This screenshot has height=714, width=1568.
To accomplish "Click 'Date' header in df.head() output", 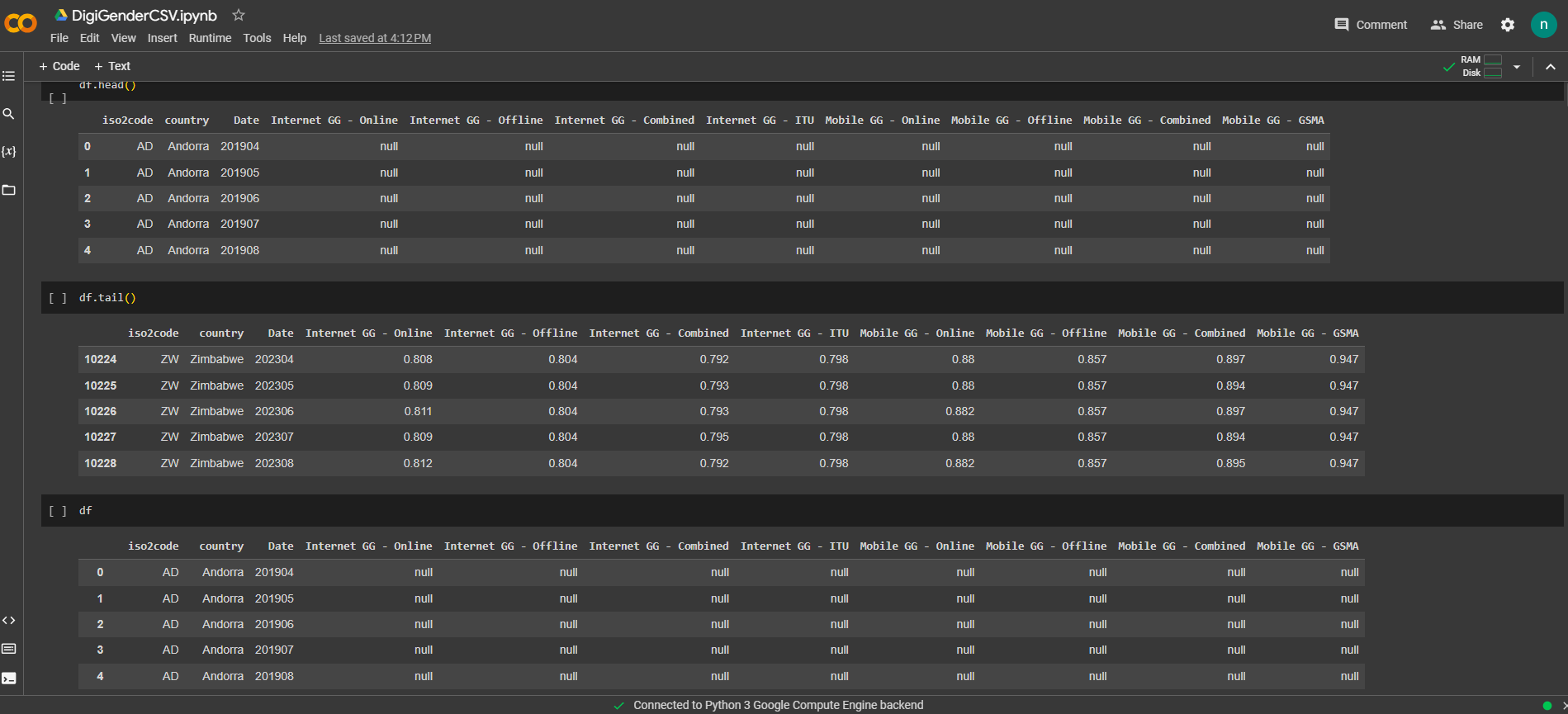I will tap(246, 121).
